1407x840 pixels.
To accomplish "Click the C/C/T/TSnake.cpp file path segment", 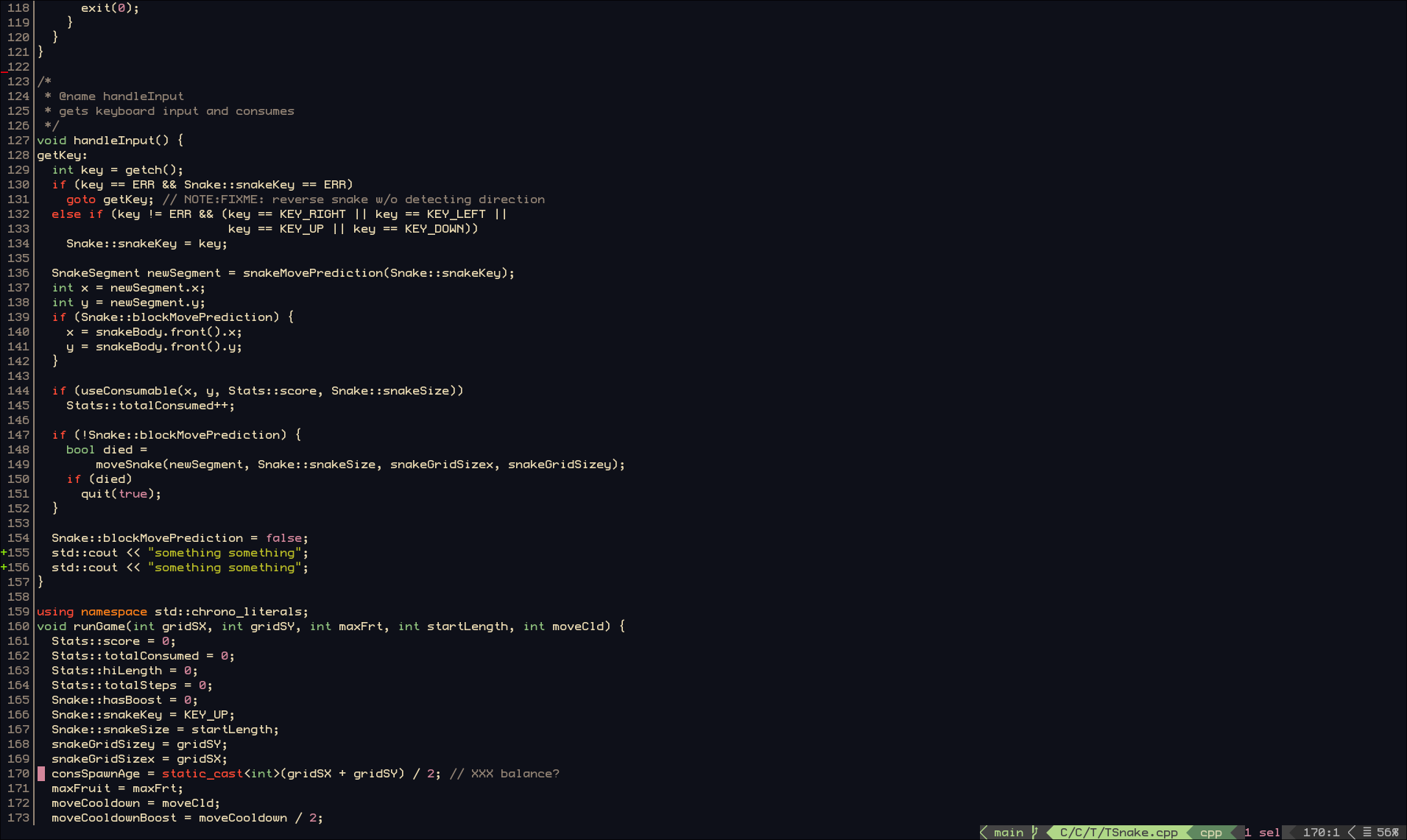I will [x=1118, y=832].
